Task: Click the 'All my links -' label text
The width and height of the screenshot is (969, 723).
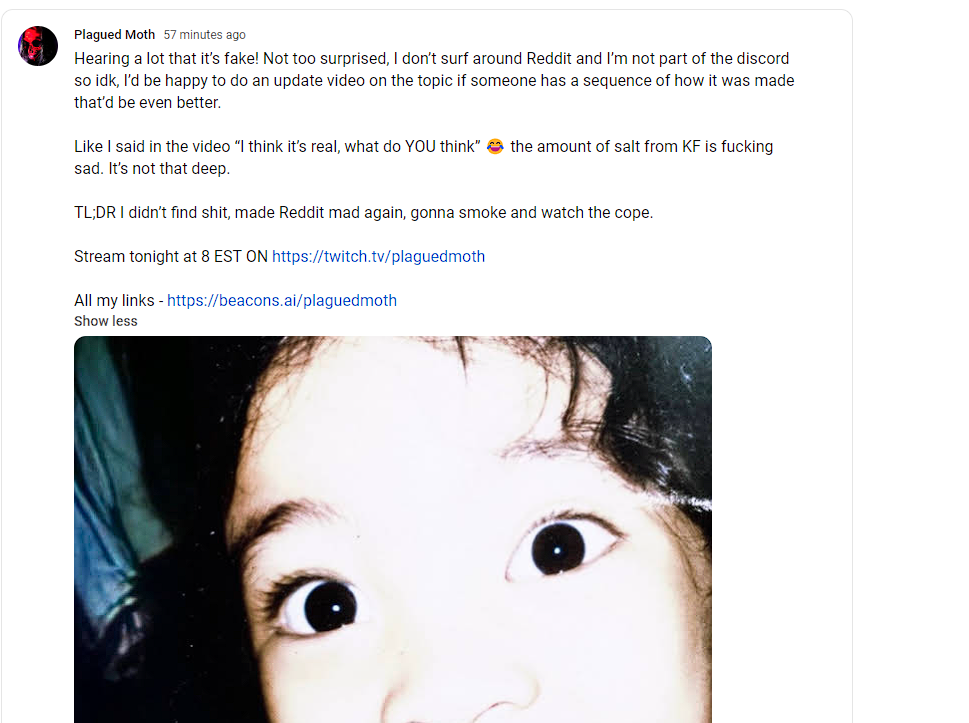Action: pyautogui.click(x=119, y=300)
